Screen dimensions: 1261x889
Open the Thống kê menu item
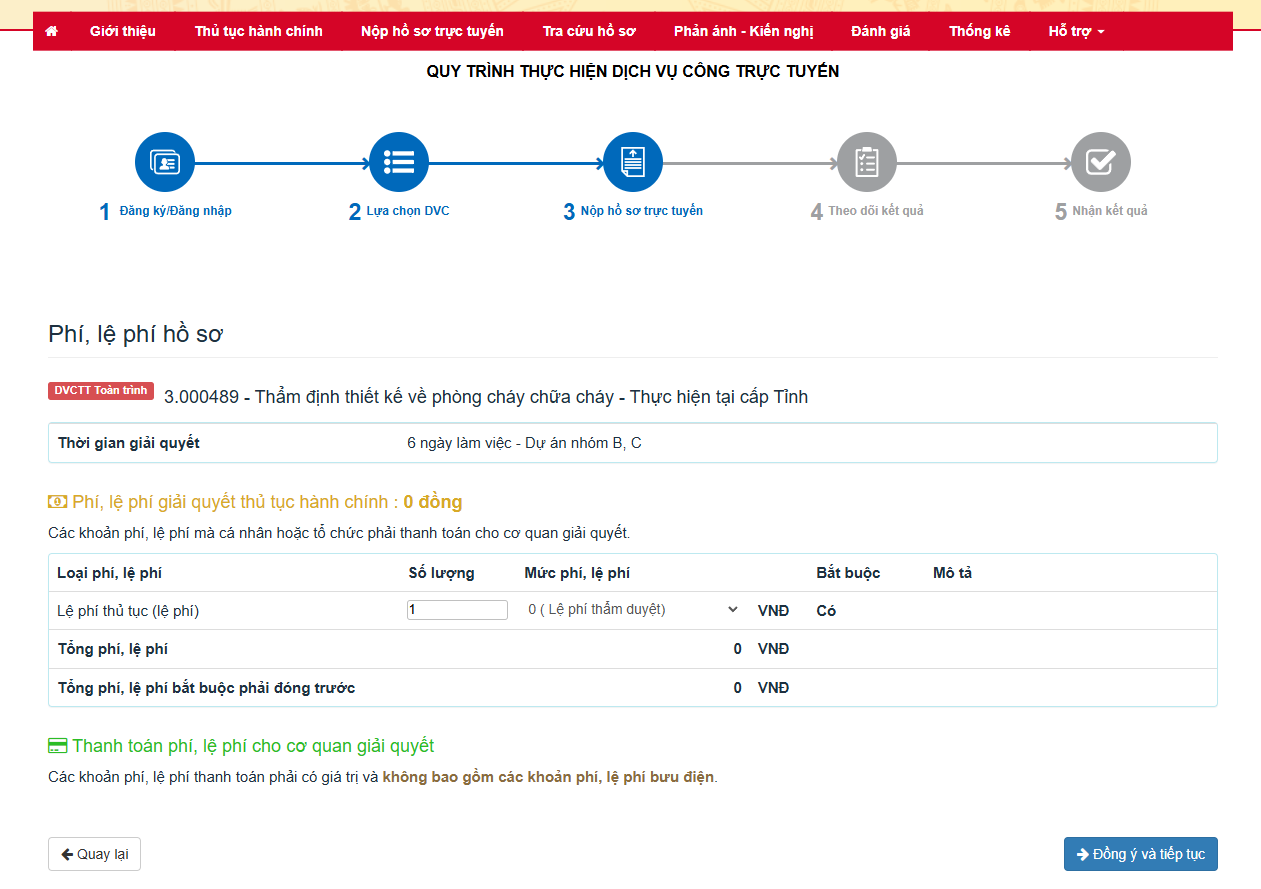point(979,31)
